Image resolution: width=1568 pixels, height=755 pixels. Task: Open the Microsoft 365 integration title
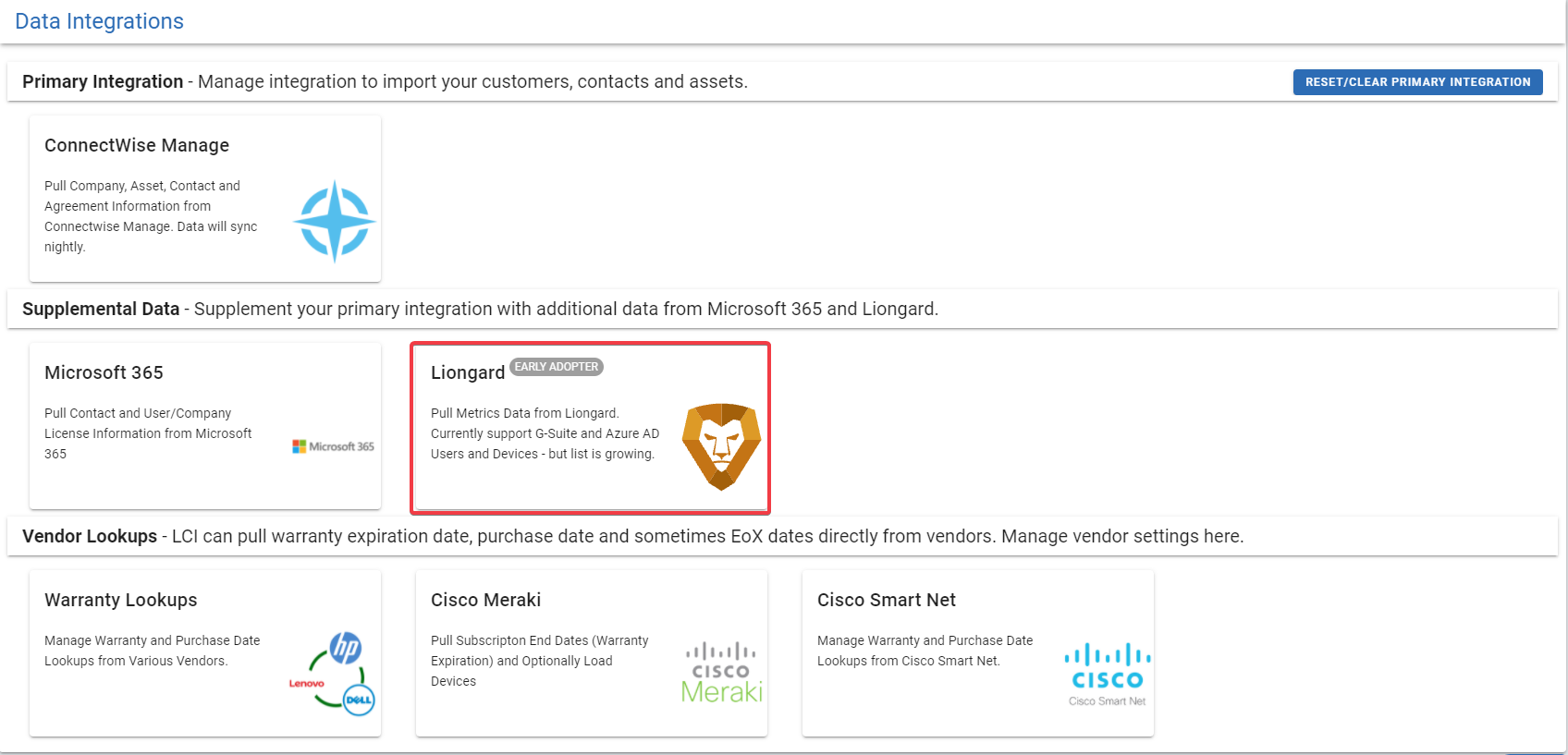point(104,372)
